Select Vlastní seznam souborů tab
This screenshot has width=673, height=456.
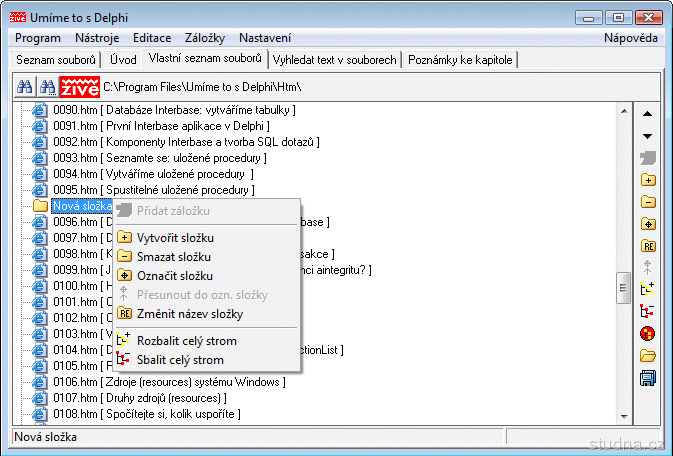(205, 58)
